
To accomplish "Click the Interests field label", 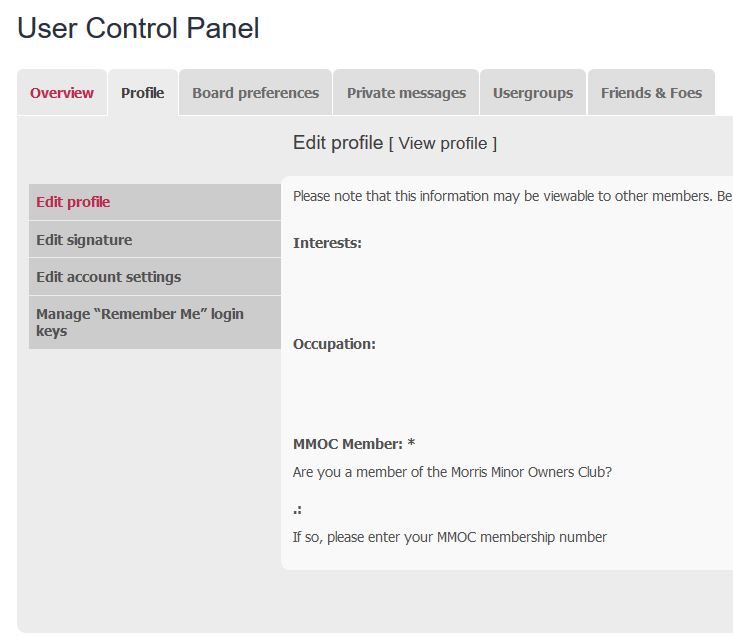I will click(x=327, y=243).
